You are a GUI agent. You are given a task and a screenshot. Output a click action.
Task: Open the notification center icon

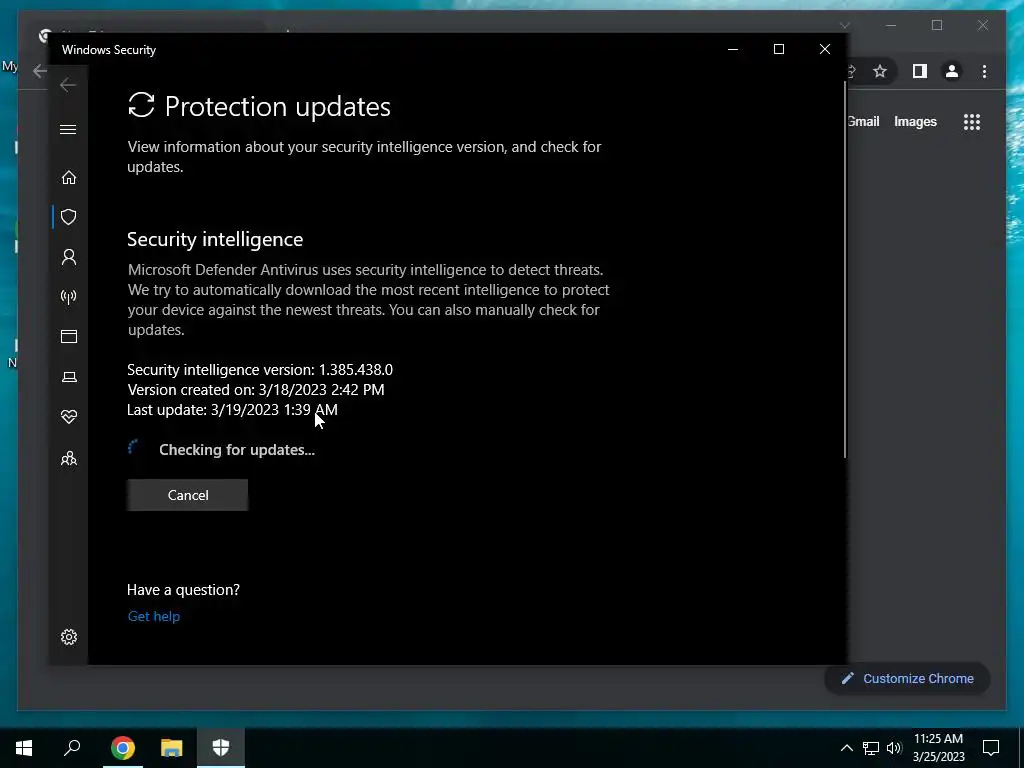(x=991, y=748)
